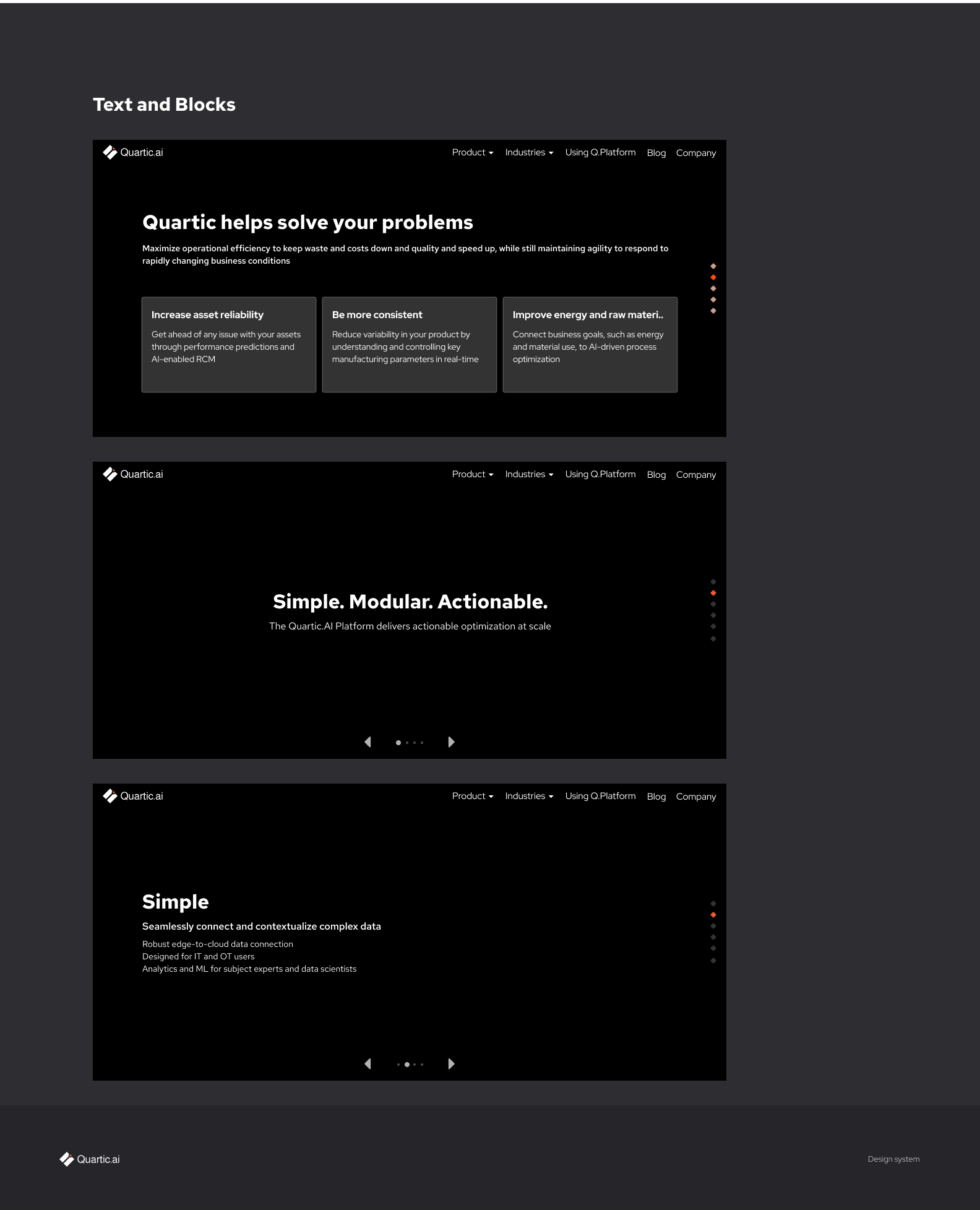Image resolution: width=980 pixels, height=1210 pixels.
Task: Open Industries dropdown in second block navbar
Action: click(x=529, y=474)
